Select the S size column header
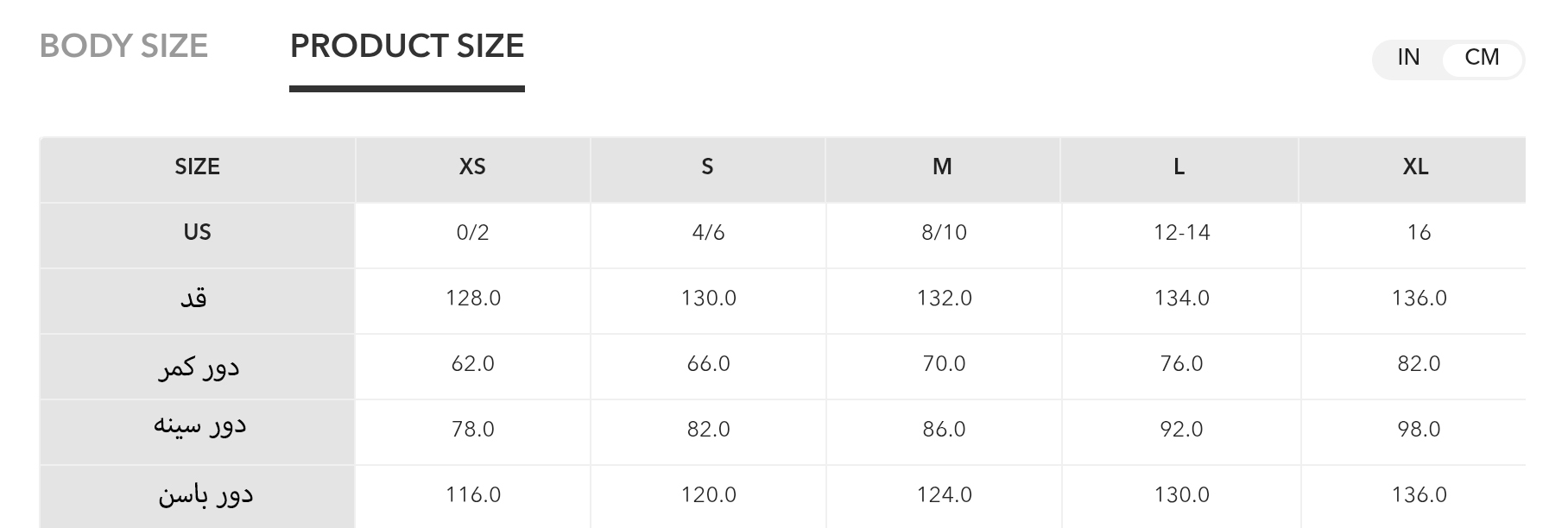This screenshot has height=528, width=1568. [x=707, y=167]
